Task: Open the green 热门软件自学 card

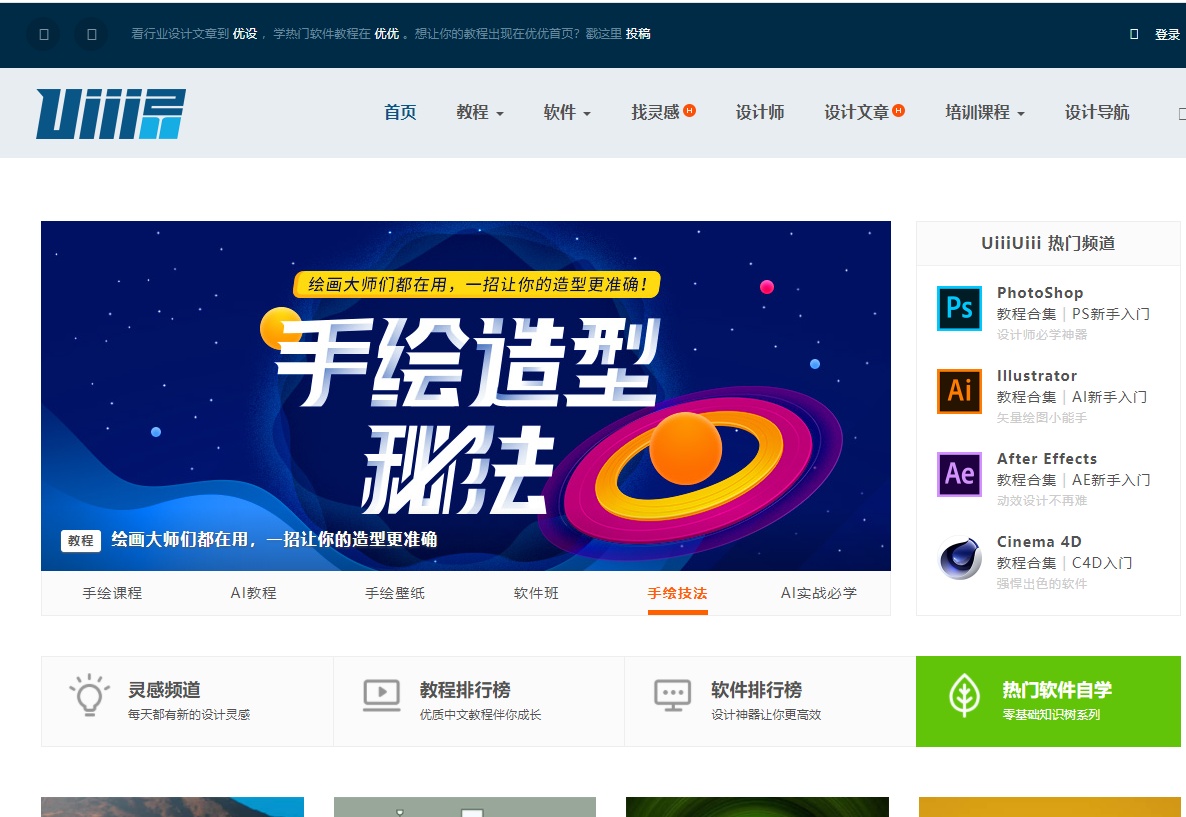Action: pos(1048,701)
